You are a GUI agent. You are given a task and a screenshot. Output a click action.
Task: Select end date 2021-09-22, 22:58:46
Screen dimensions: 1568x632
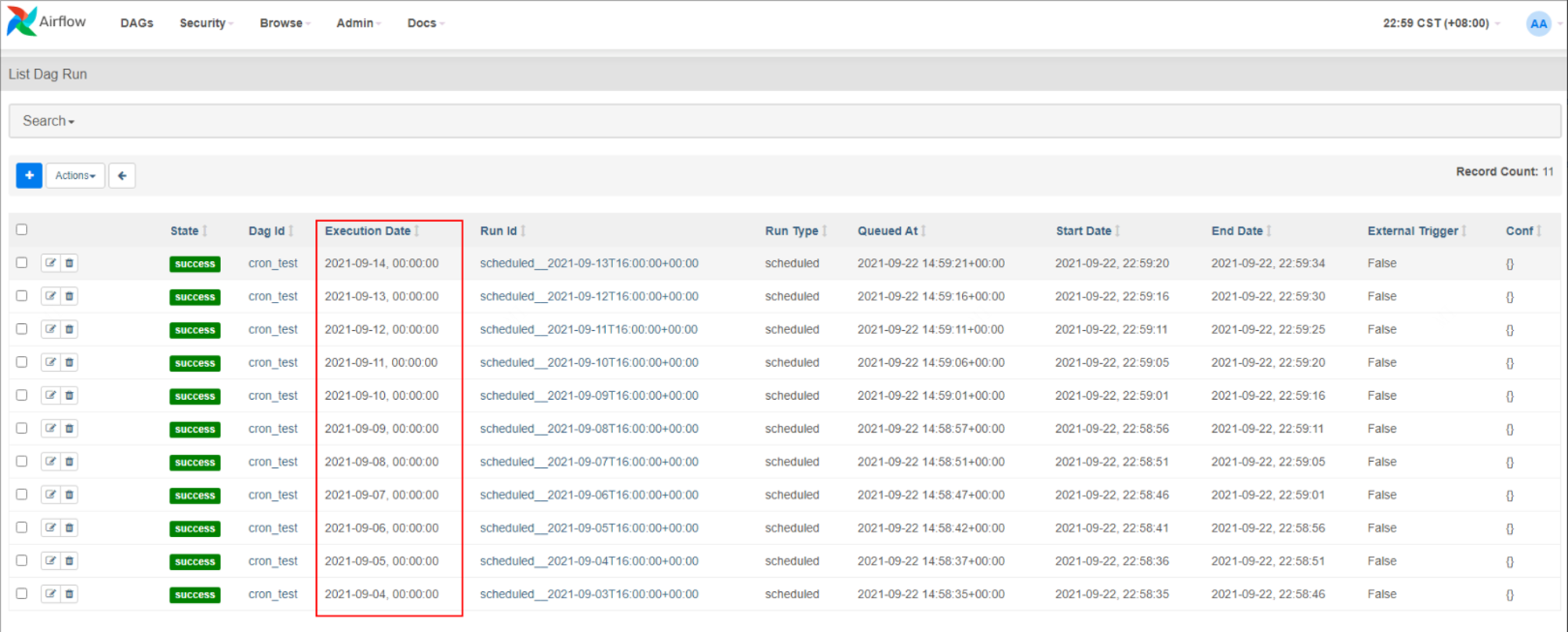click(1268, 594)
